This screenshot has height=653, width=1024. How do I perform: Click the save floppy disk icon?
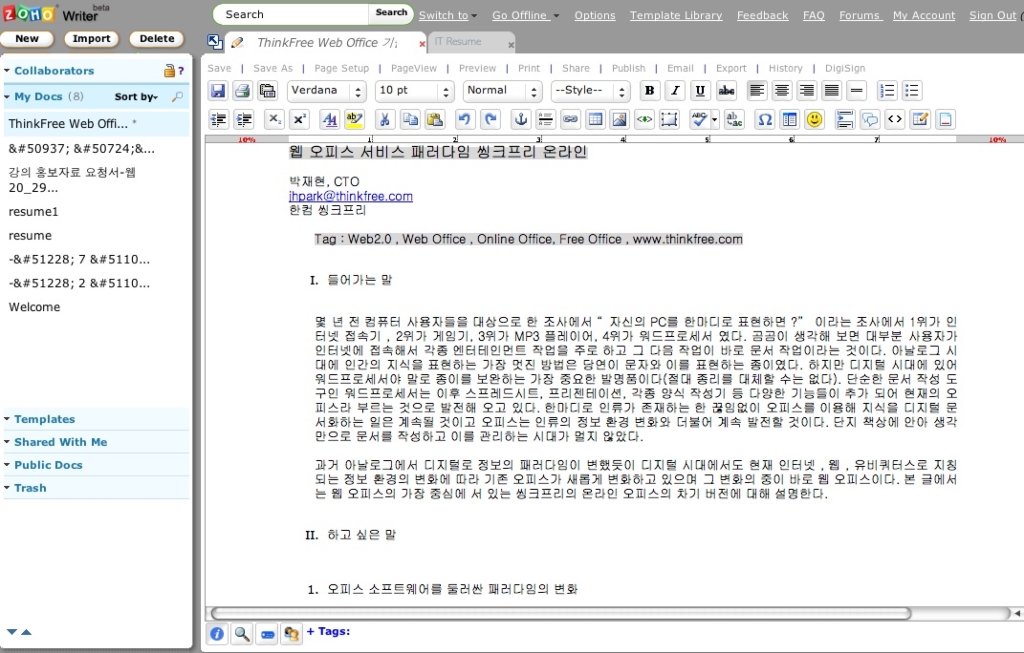point(218,91)
